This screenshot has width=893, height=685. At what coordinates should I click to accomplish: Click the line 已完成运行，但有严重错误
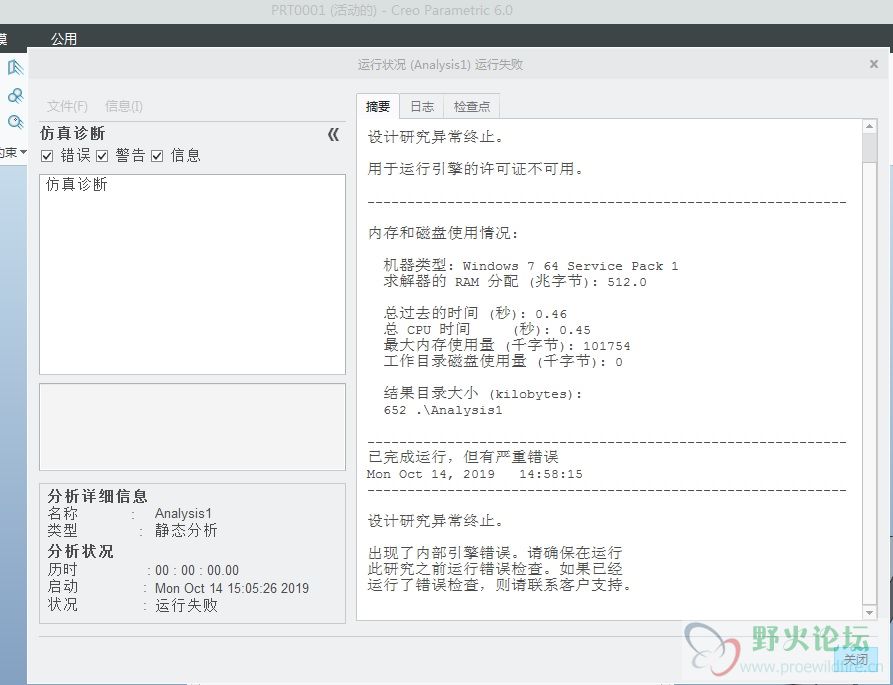[463, 457]
